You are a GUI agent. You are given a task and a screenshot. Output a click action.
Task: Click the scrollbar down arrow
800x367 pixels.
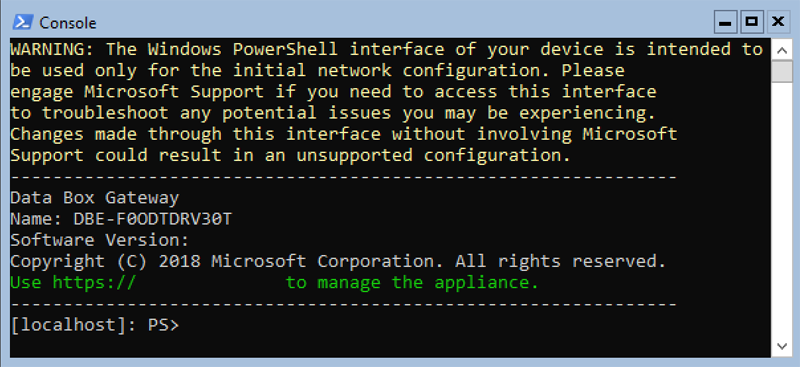pos(782,347)
